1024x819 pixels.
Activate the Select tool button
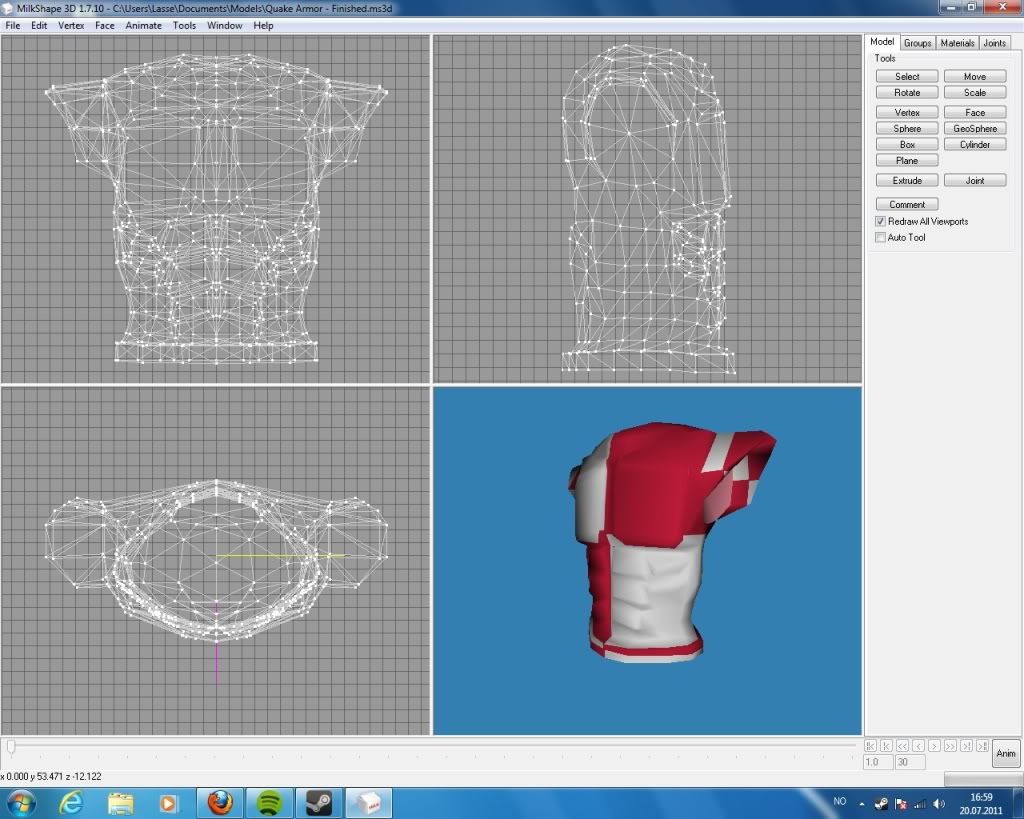pos(907,76)
